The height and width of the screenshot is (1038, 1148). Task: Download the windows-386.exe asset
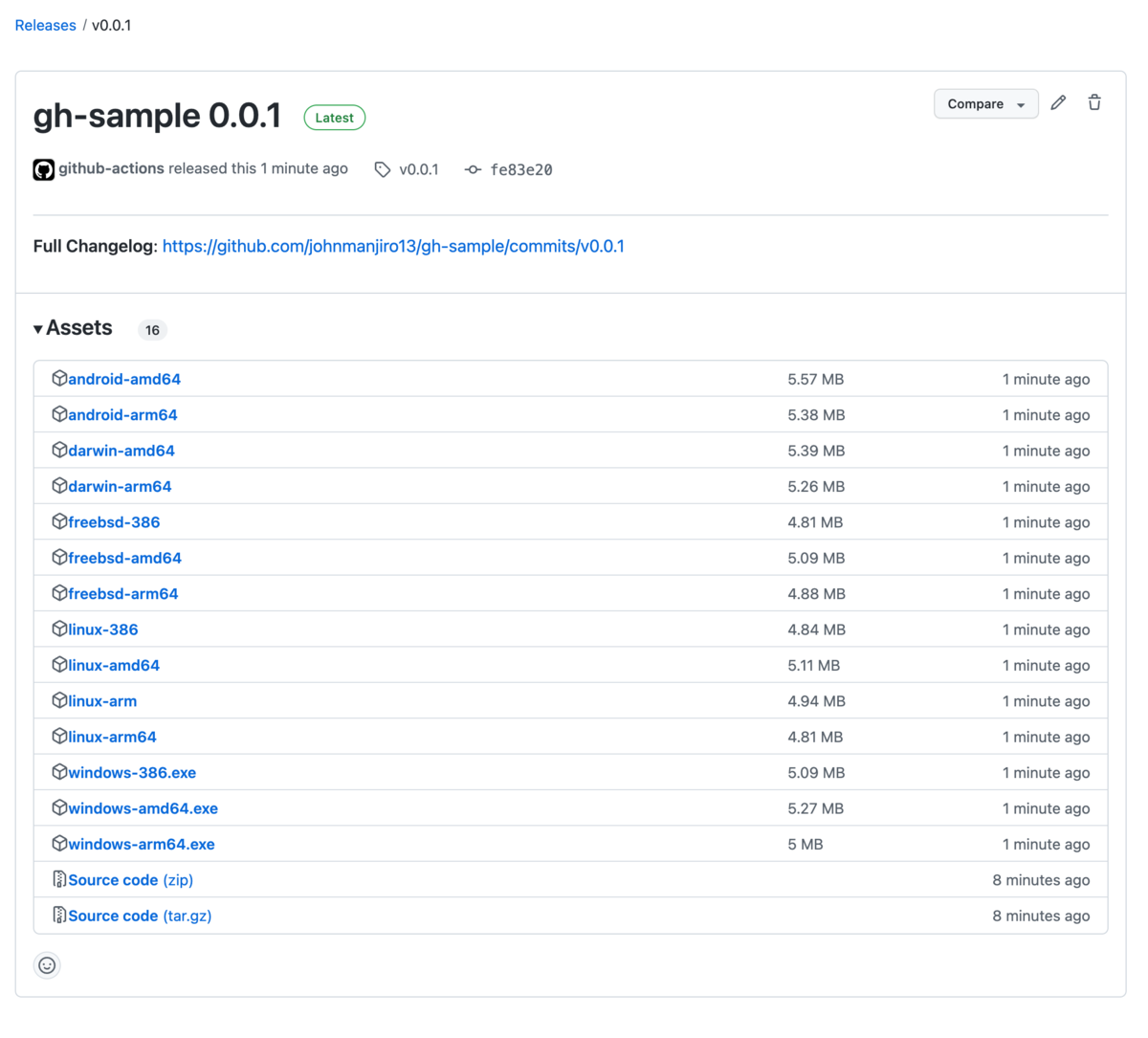point(132,772)
